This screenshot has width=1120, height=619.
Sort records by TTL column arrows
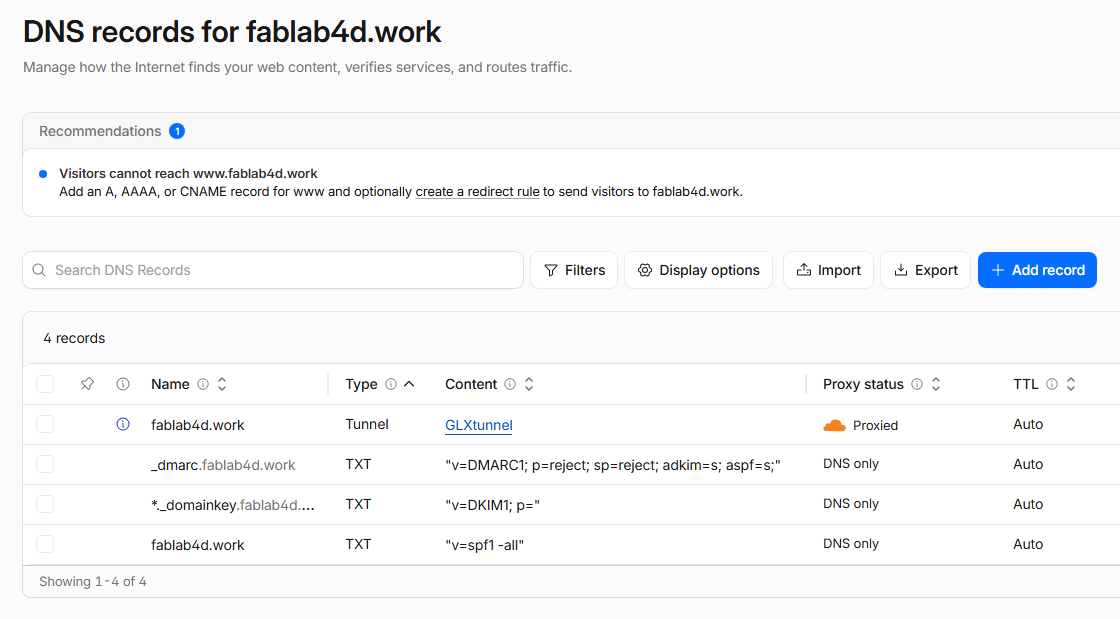pyautogui.click(x=1071, y=384)
